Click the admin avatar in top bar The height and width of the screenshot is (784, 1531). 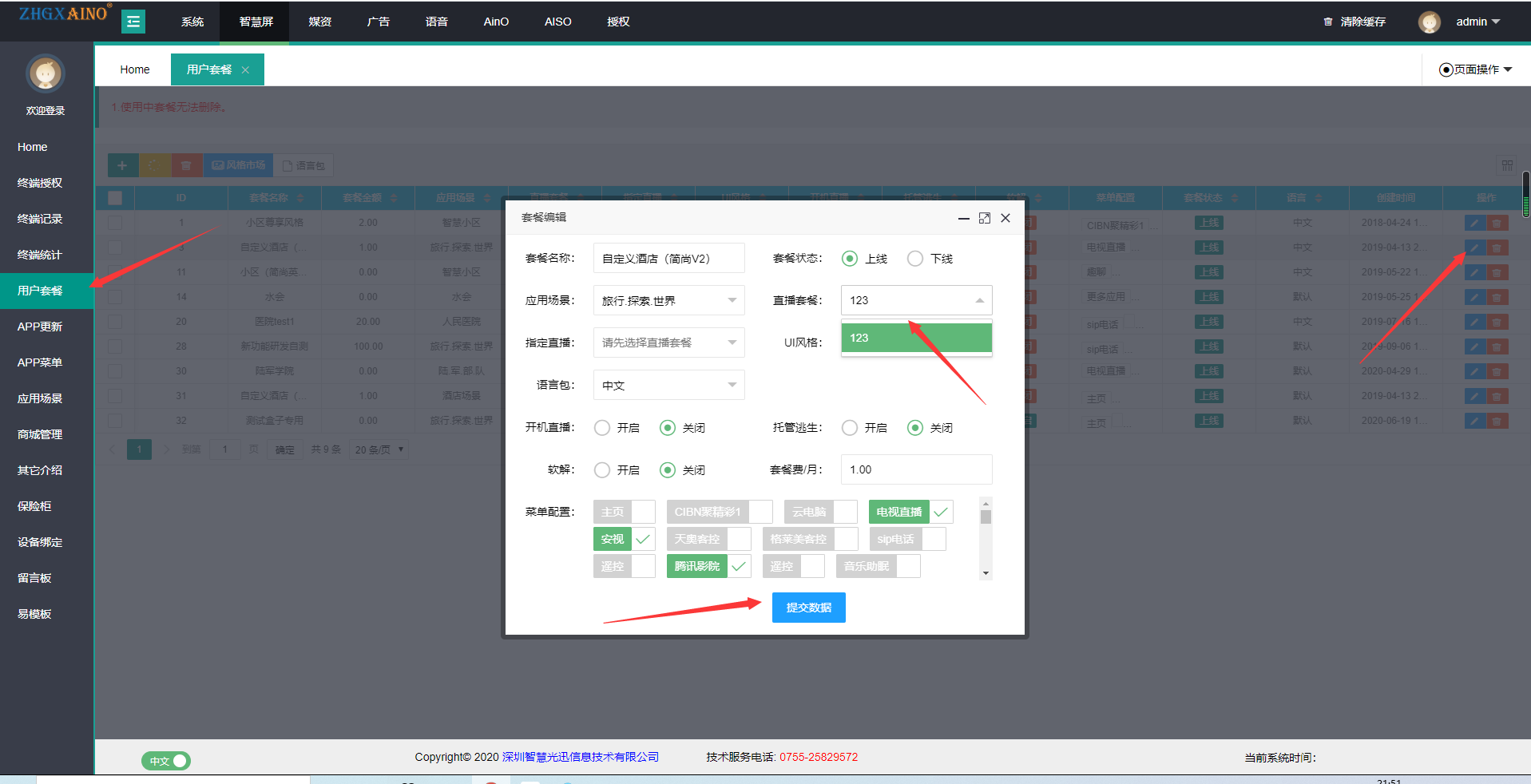click(x=1429, y=22)
